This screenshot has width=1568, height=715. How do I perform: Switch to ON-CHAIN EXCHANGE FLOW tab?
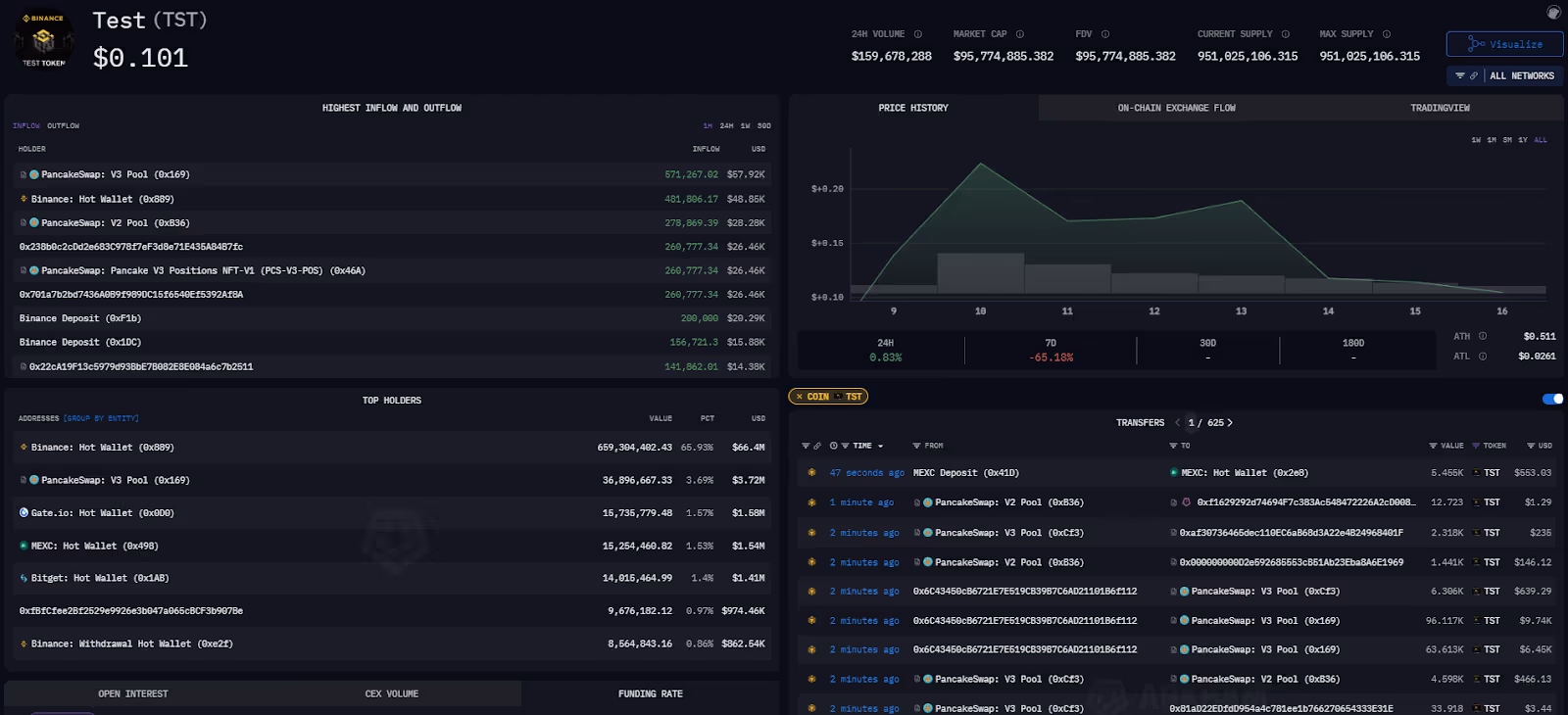click(x=1176, y=108)
